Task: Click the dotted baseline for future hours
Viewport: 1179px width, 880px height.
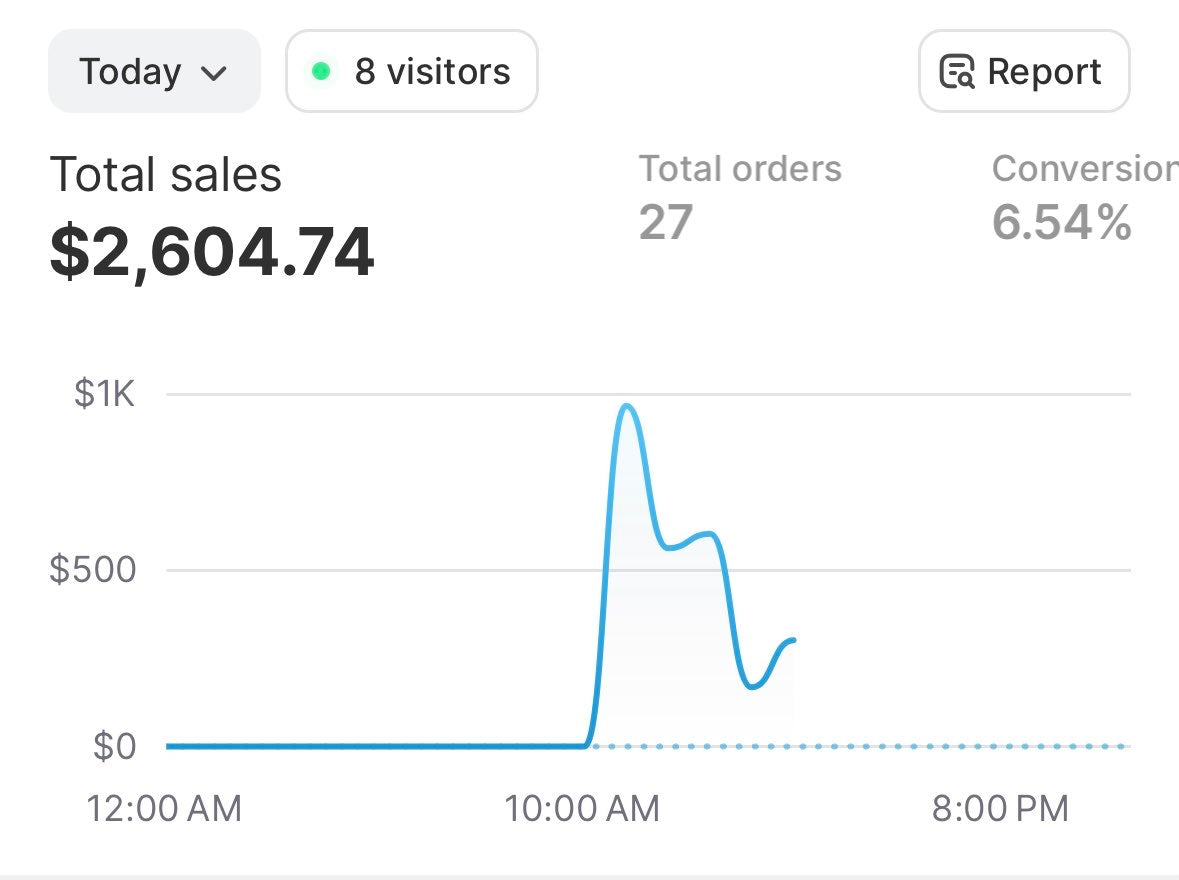Action: [960, 746]
